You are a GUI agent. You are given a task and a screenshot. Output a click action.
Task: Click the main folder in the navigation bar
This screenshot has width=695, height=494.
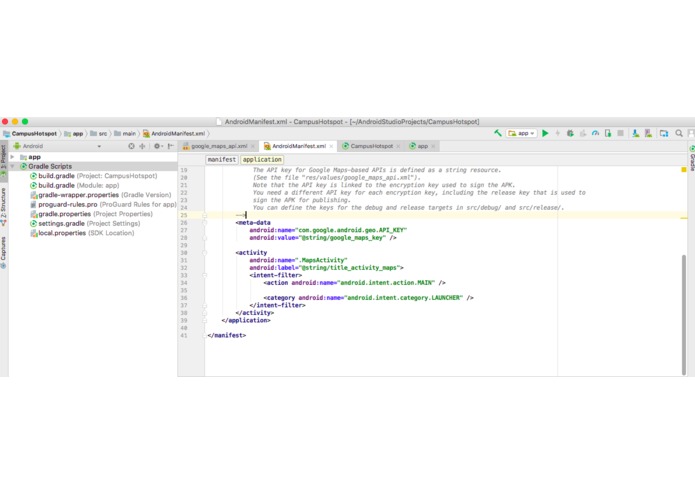[125, 133]
